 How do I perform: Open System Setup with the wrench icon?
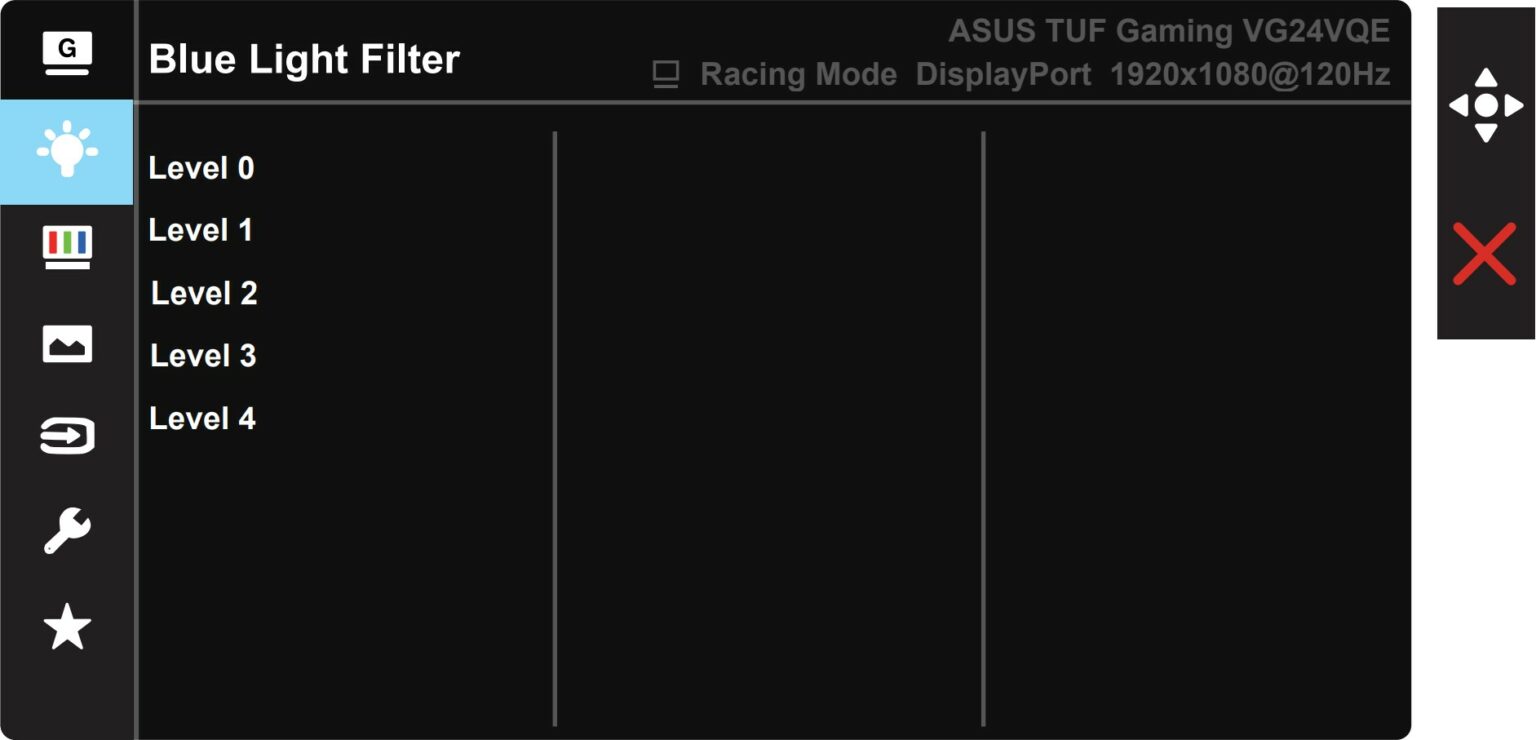tap(66, 532)
